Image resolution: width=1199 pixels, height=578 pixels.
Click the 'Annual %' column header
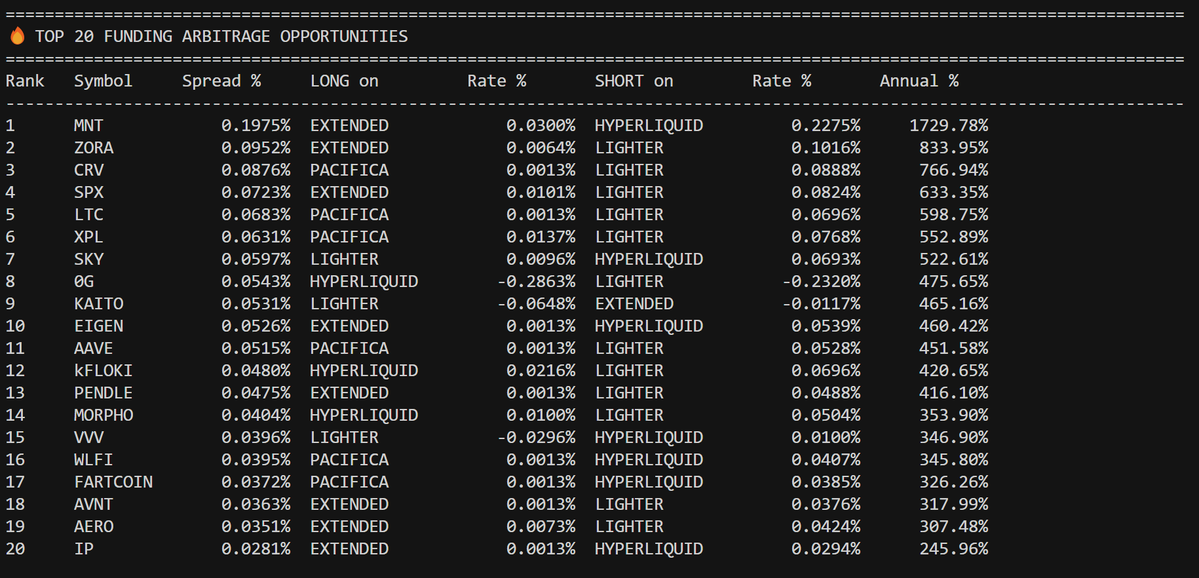coord(919,81)
